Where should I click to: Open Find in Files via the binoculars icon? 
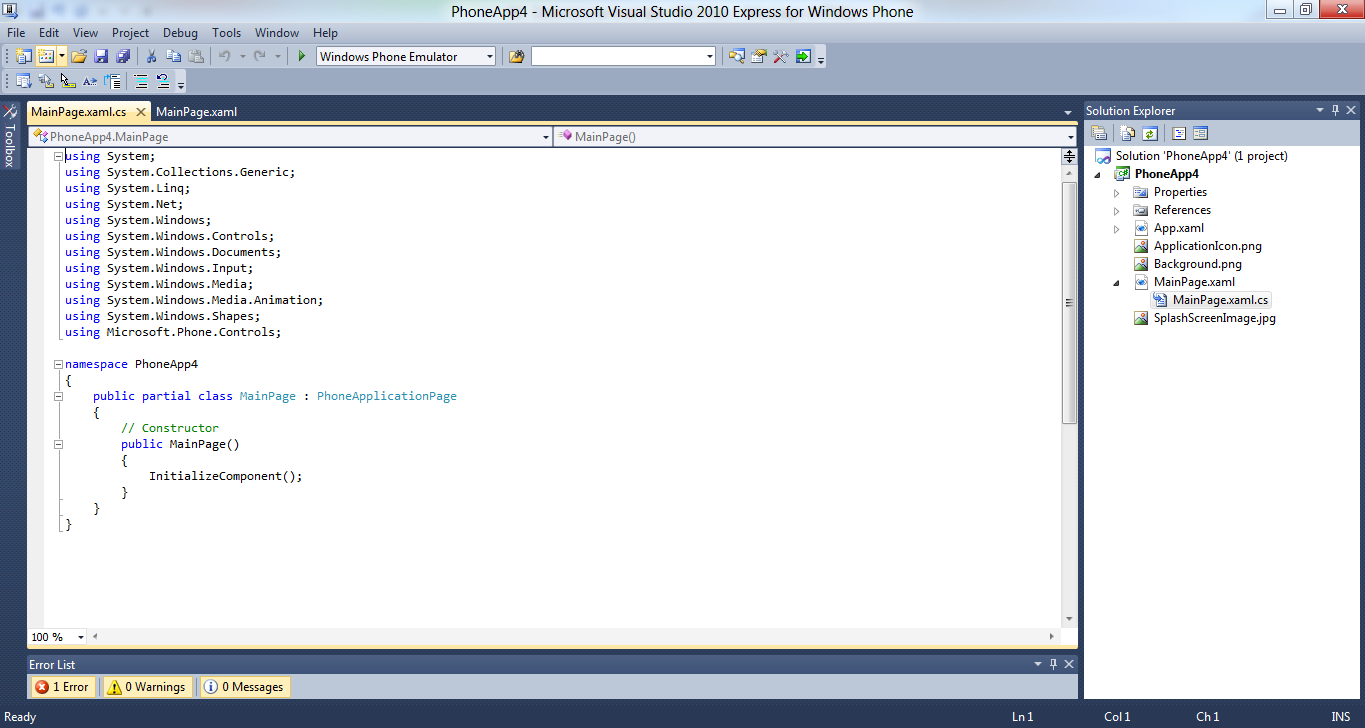516,57
